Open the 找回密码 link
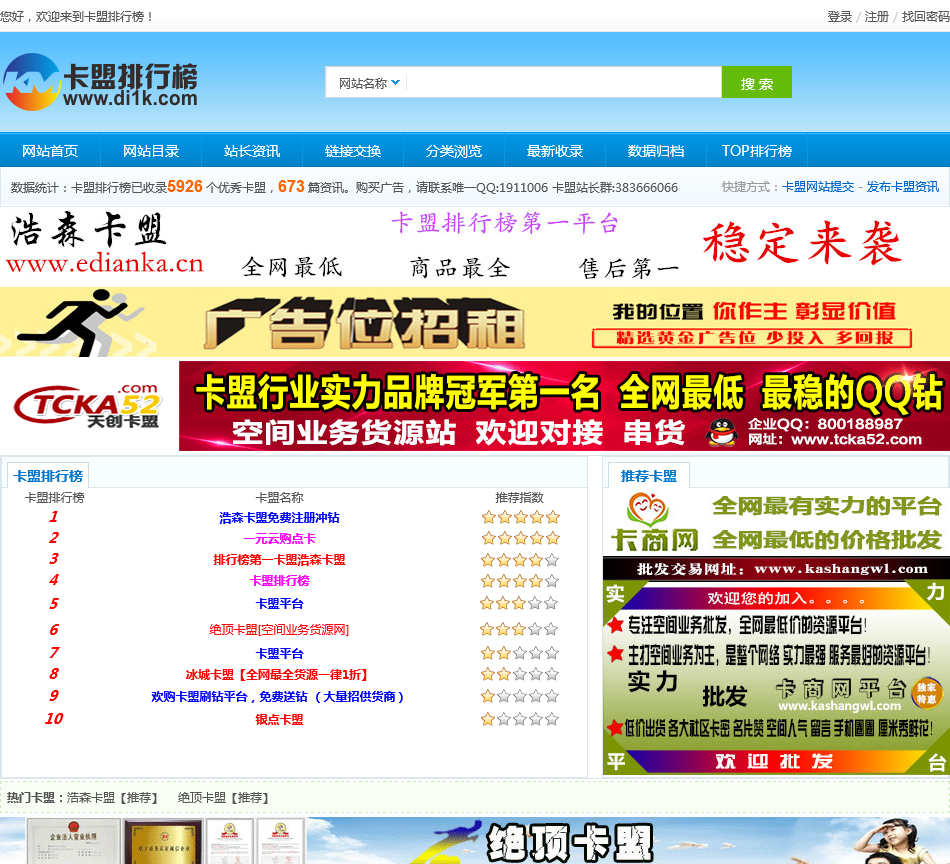Image resolution: width=950 pixels, height=864 pixels. coord(925,16)
